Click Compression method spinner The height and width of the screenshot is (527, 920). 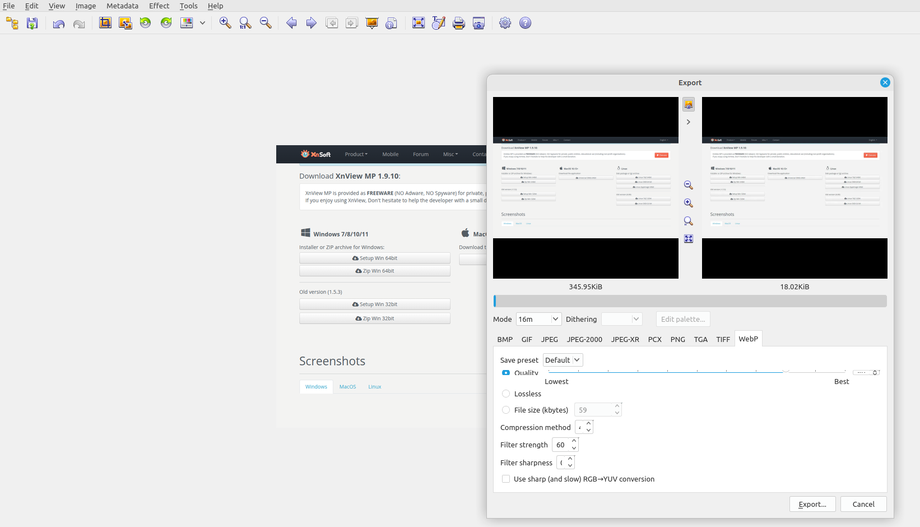(x=584, y=427)
